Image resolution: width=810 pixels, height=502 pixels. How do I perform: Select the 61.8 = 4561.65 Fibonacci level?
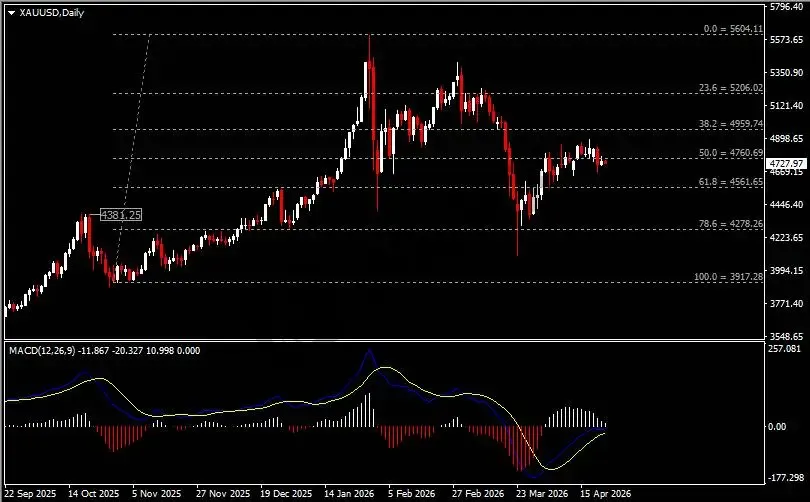tap(730, 182)
